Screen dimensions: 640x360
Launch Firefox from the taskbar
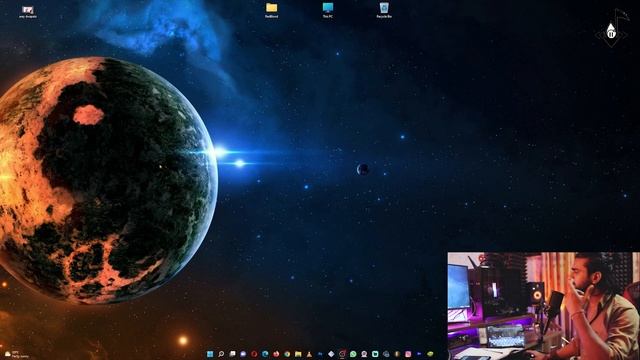276,354
